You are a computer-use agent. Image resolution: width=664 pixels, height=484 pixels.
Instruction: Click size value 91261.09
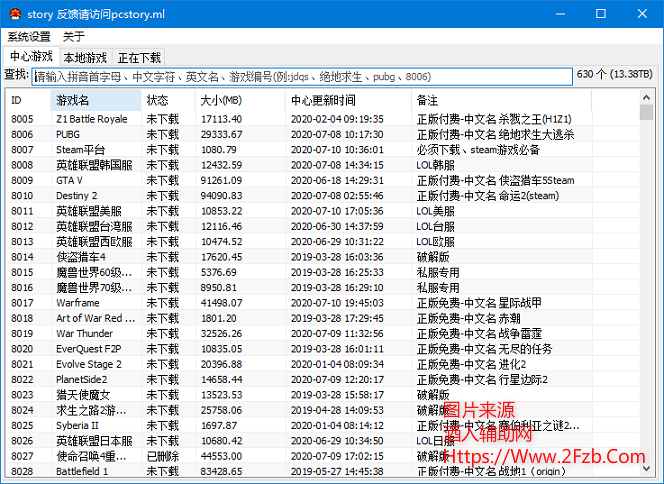tap(221, 180)
